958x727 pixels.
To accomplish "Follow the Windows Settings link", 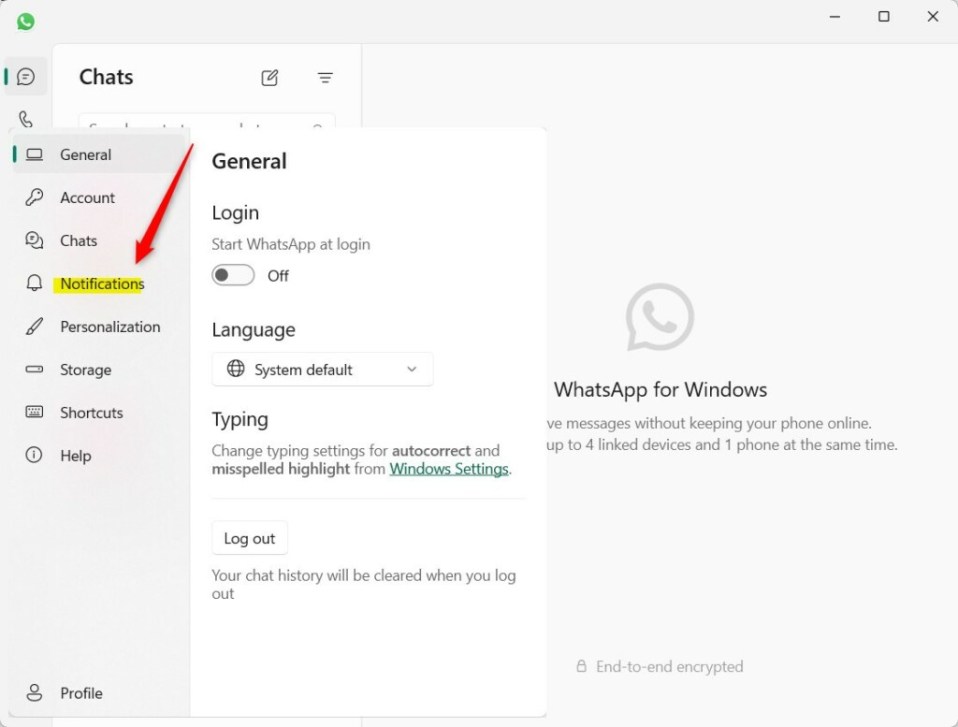I will coord(449,469).
